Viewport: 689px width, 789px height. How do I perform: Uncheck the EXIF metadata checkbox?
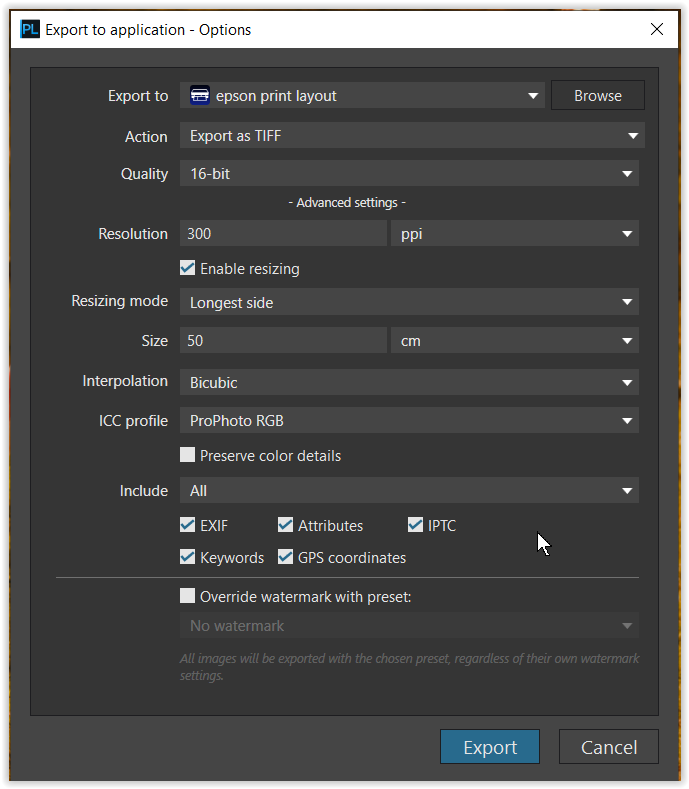pos(187,525)
